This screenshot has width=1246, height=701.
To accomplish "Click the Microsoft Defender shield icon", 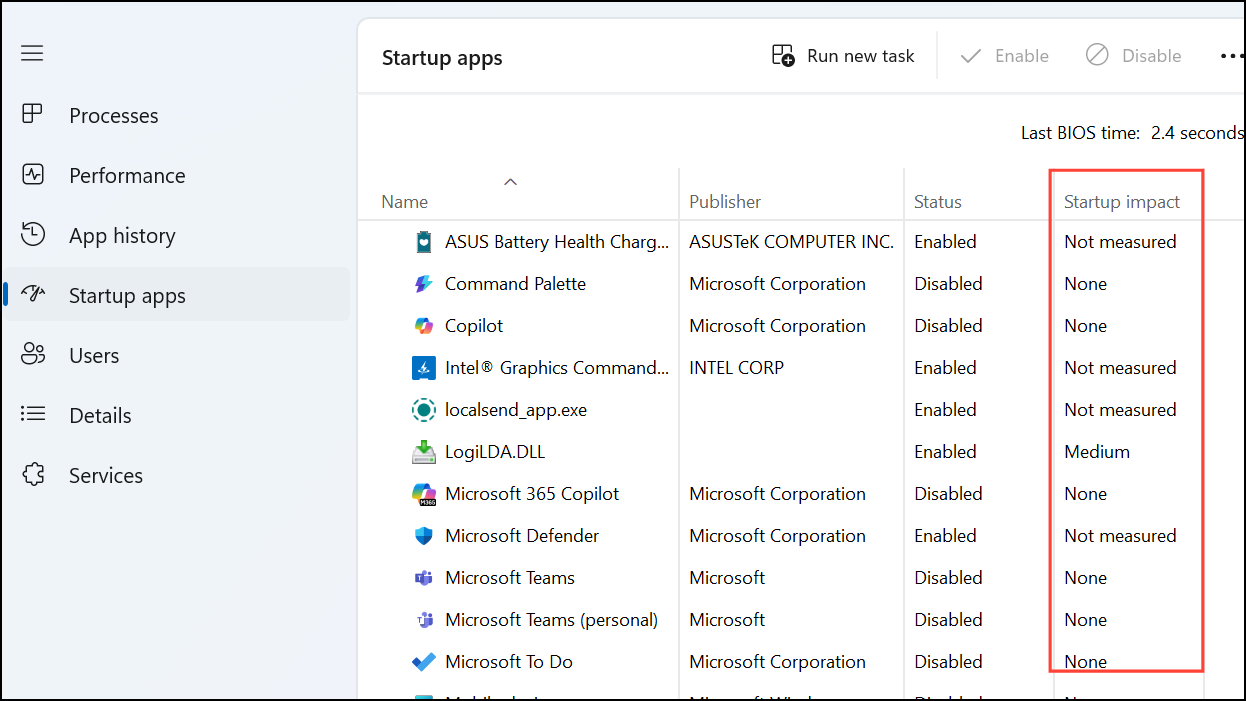I will click(424, 536).
